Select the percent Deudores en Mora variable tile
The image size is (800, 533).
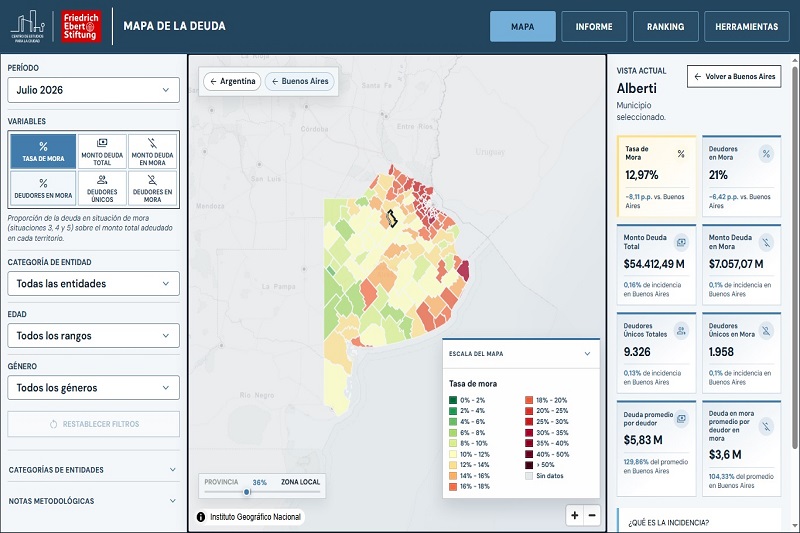(43, 188)
